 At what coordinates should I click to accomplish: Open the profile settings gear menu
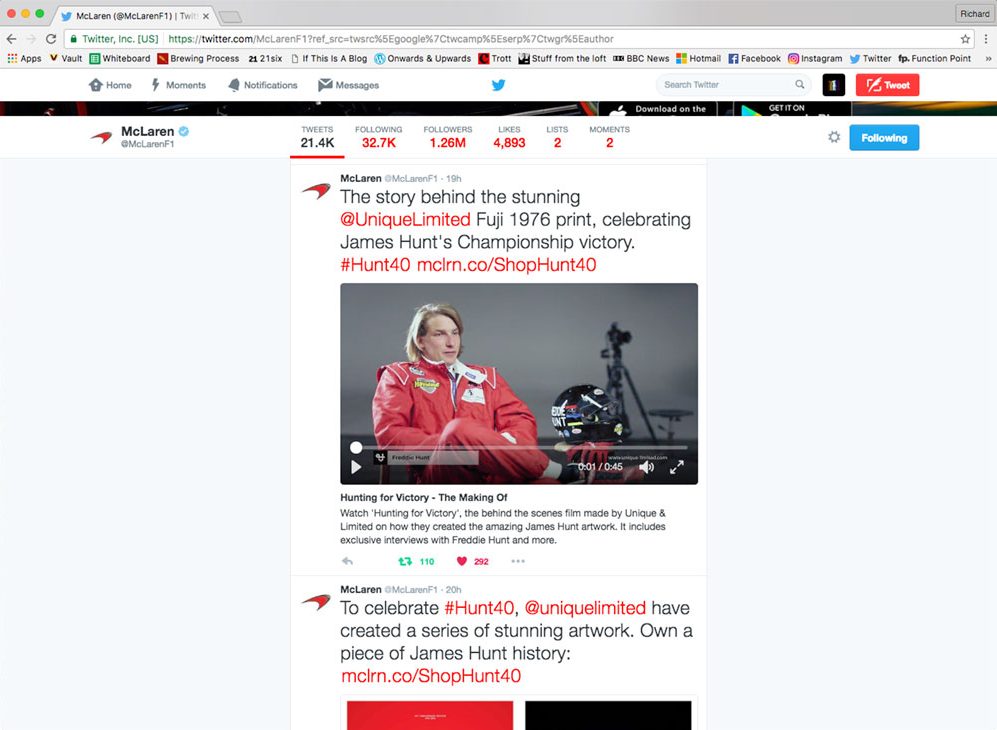[x=834, y=137]
